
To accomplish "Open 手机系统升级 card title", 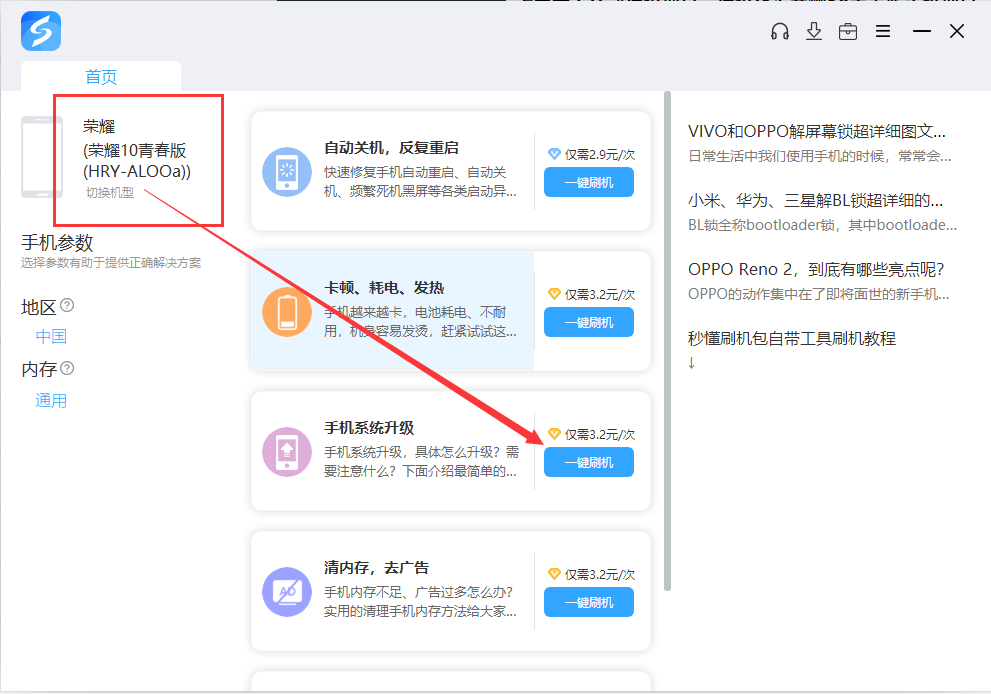I will [x=369, y=428].
